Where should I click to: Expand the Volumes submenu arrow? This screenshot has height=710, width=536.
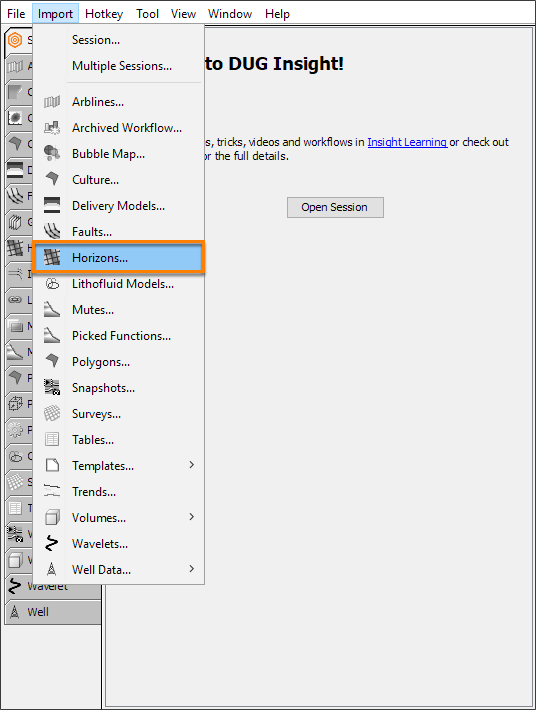coord(191,517)
